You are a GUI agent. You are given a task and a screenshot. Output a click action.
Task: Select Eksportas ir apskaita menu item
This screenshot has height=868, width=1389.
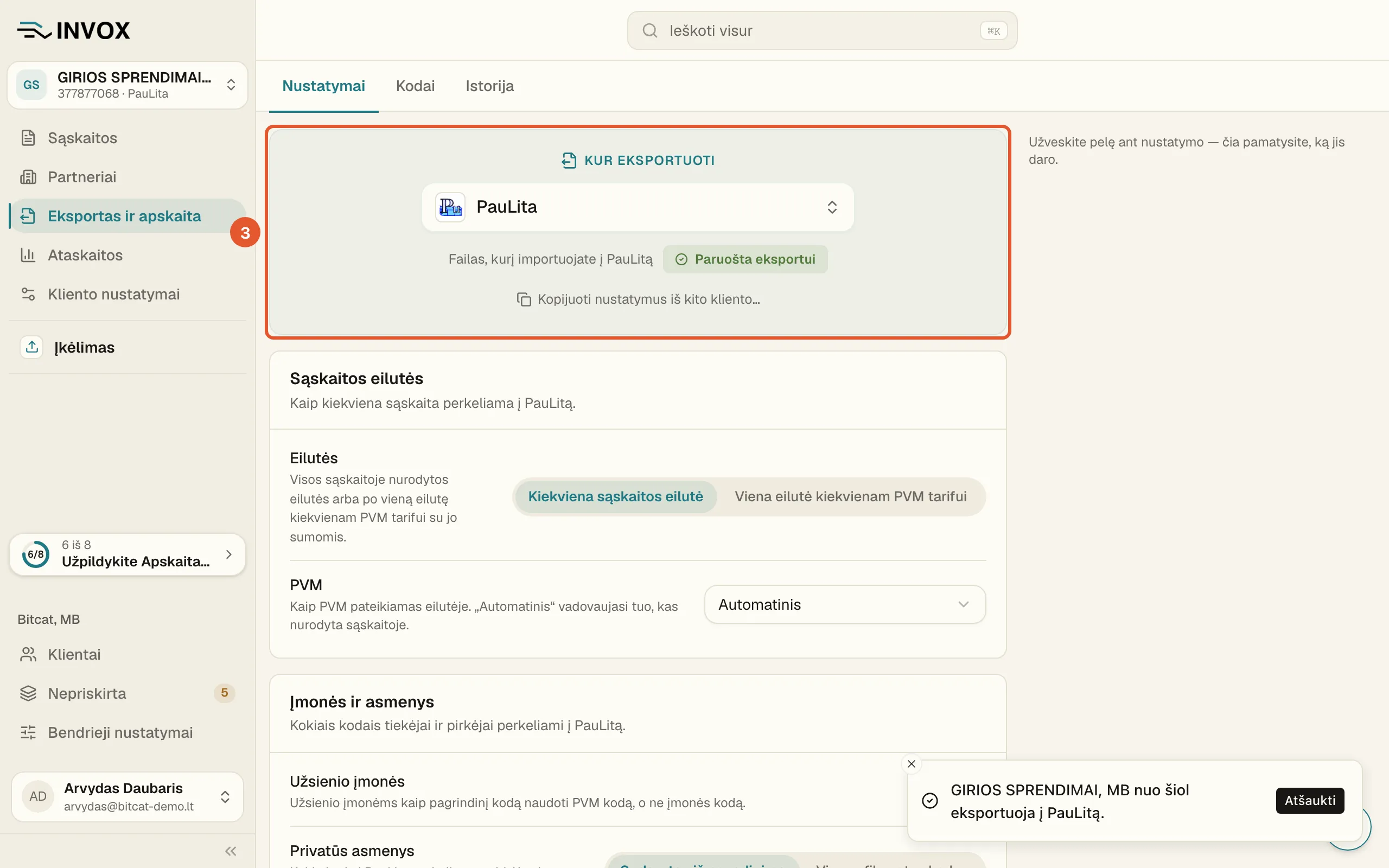coord(128,216)
